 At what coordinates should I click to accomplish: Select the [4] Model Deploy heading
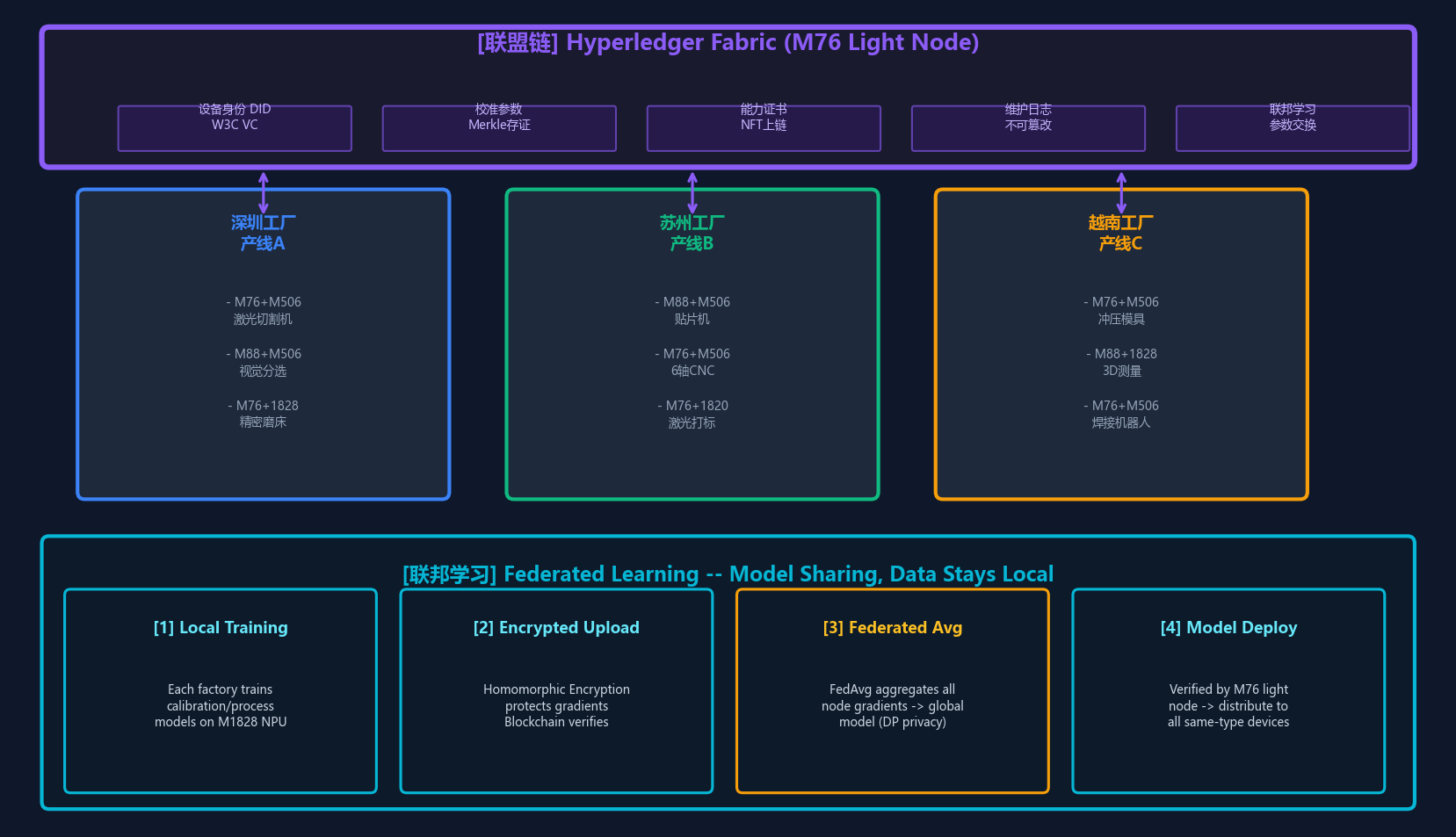point(1228,627)
